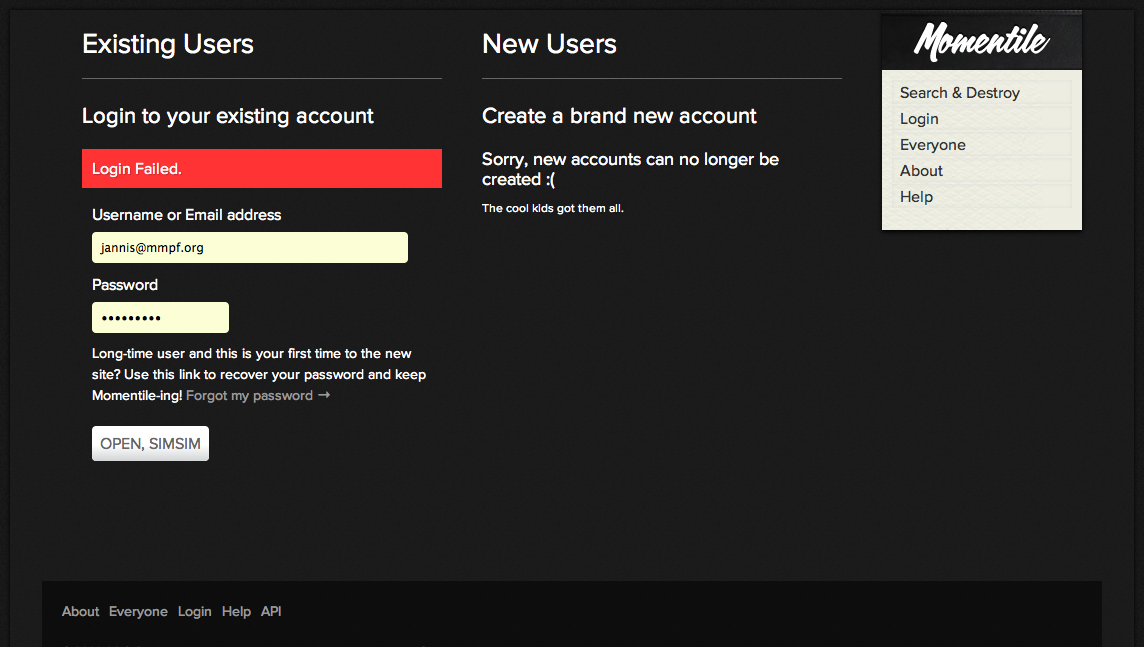
Task: Submit with the OPEN, SIMSIM button
Action: click(150, 443)
